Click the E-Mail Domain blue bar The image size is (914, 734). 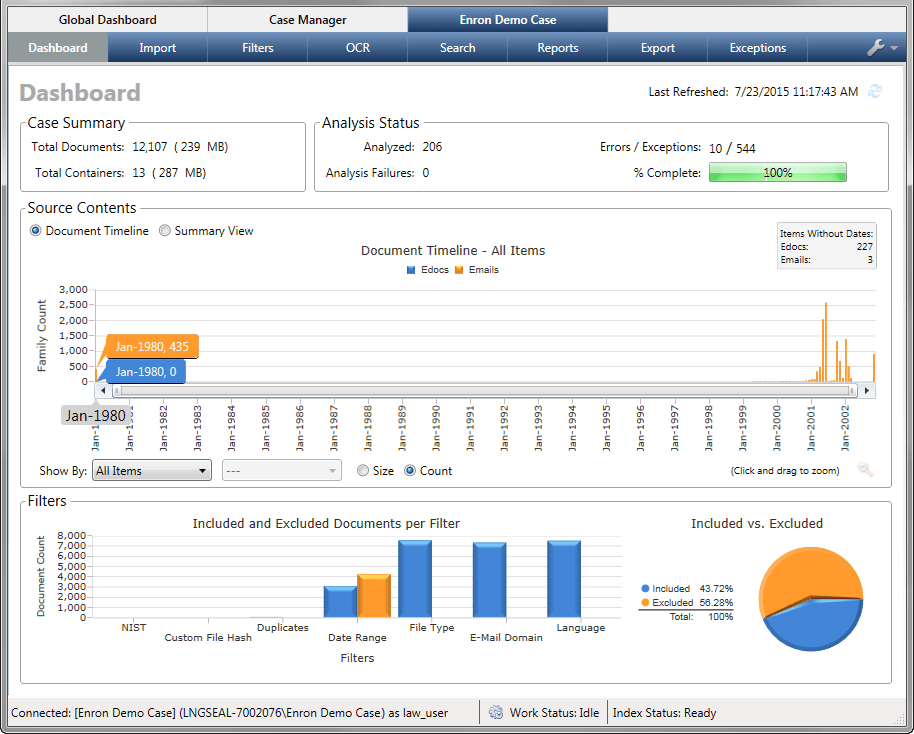coord(490,580)
